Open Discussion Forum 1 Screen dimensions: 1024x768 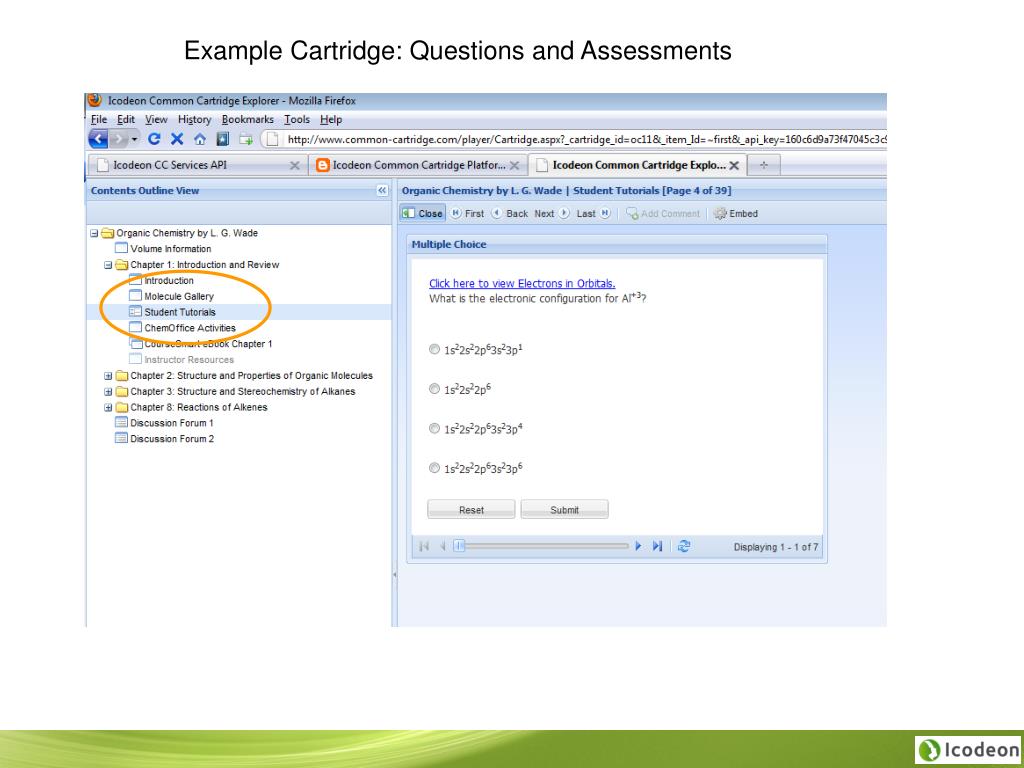click(x=172, y=423)
